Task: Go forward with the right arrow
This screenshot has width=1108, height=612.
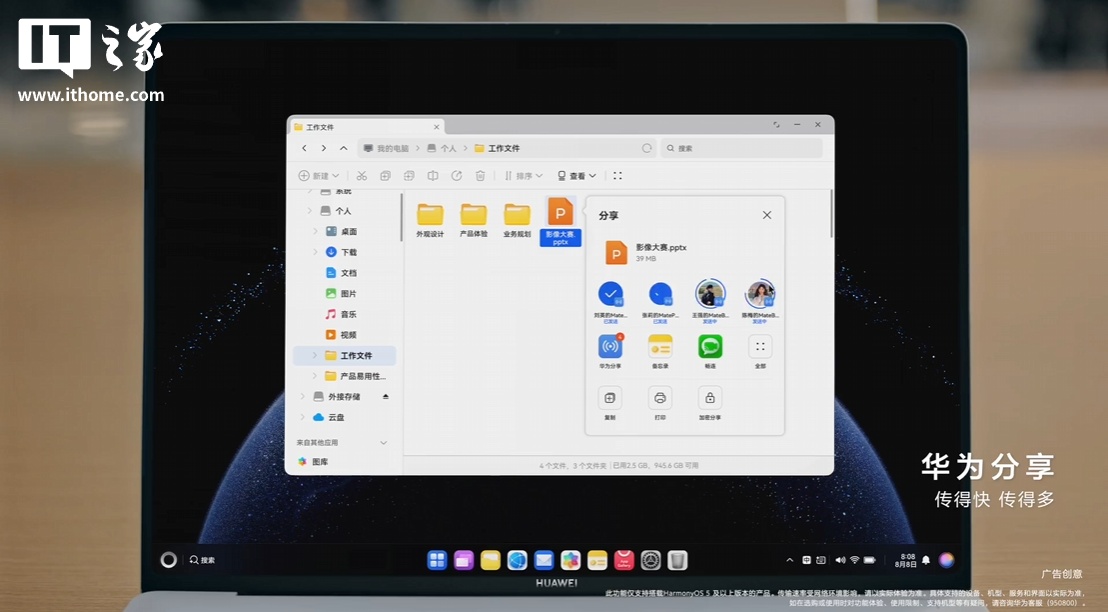Action: 324,148
